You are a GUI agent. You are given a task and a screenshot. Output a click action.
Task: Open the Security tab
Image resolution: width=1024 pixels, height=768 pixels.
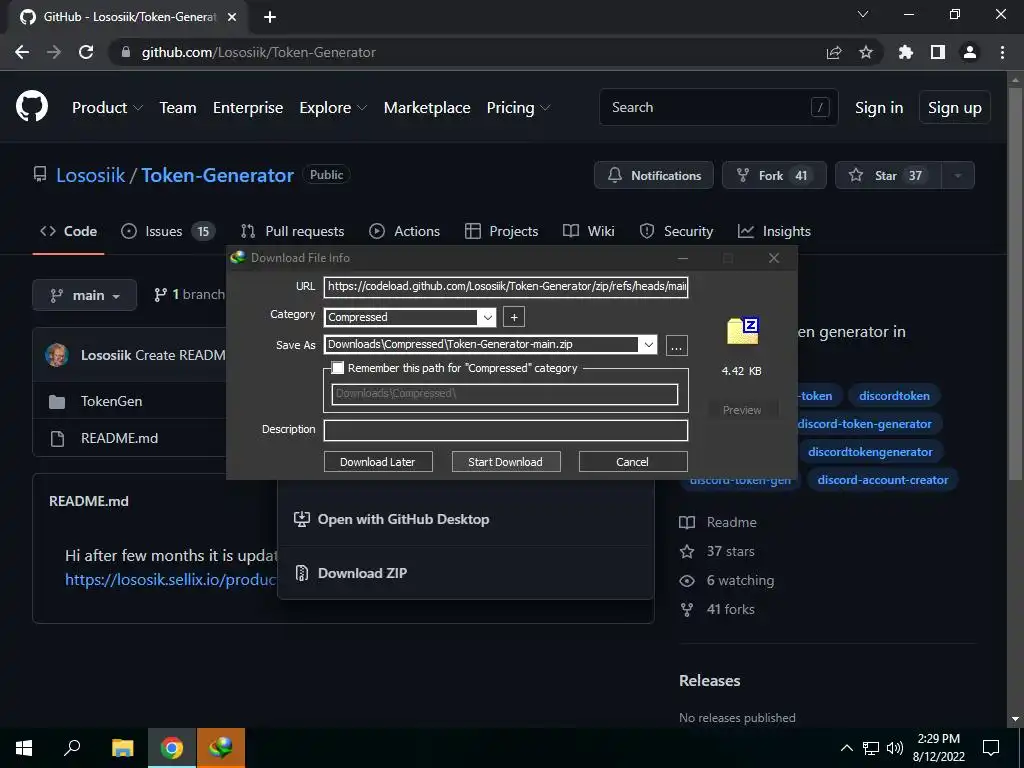click(676, 231)
